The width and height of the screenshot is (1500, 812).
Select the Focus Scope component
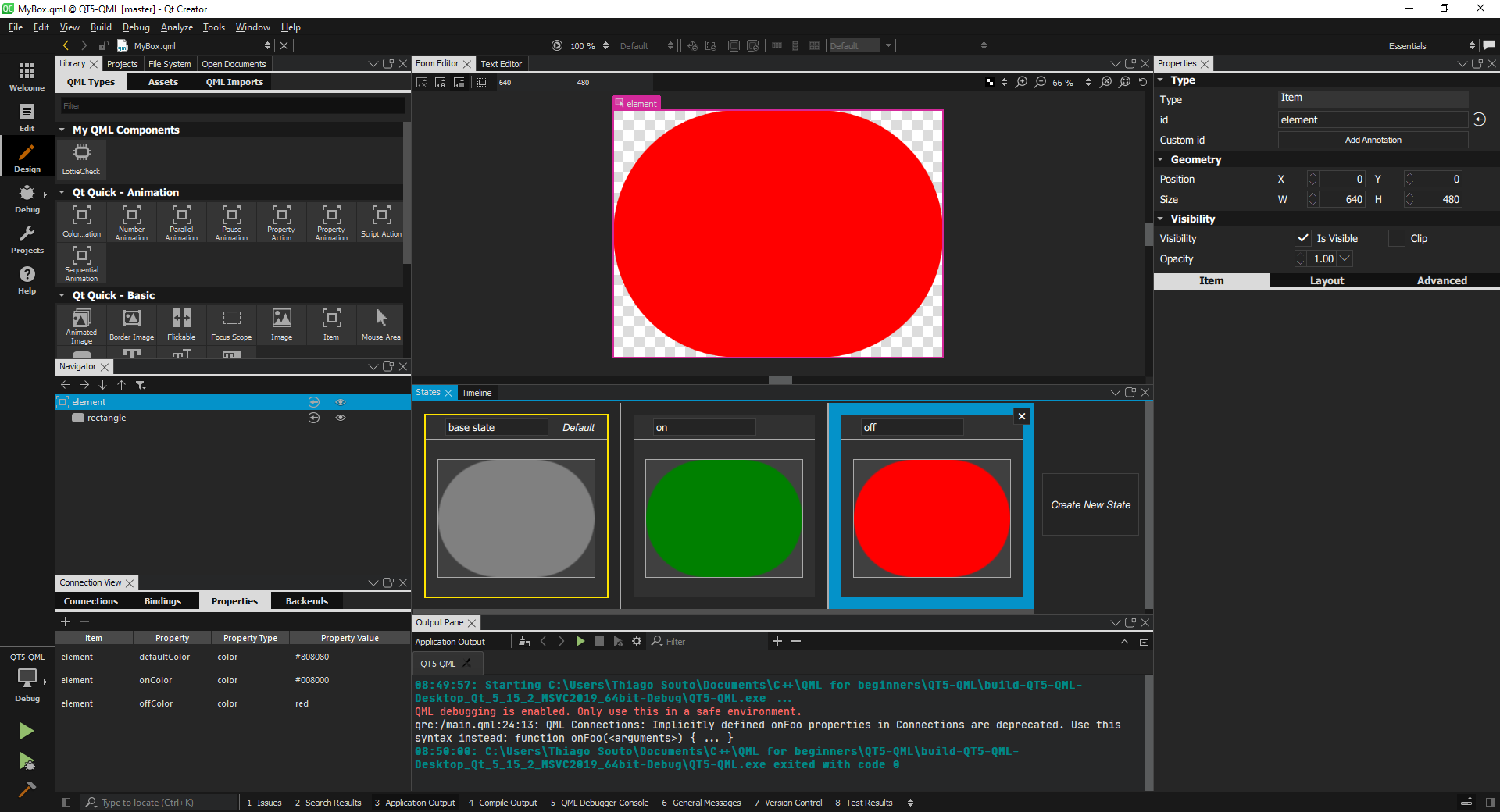pyautogui.click(x=231, y=326)
